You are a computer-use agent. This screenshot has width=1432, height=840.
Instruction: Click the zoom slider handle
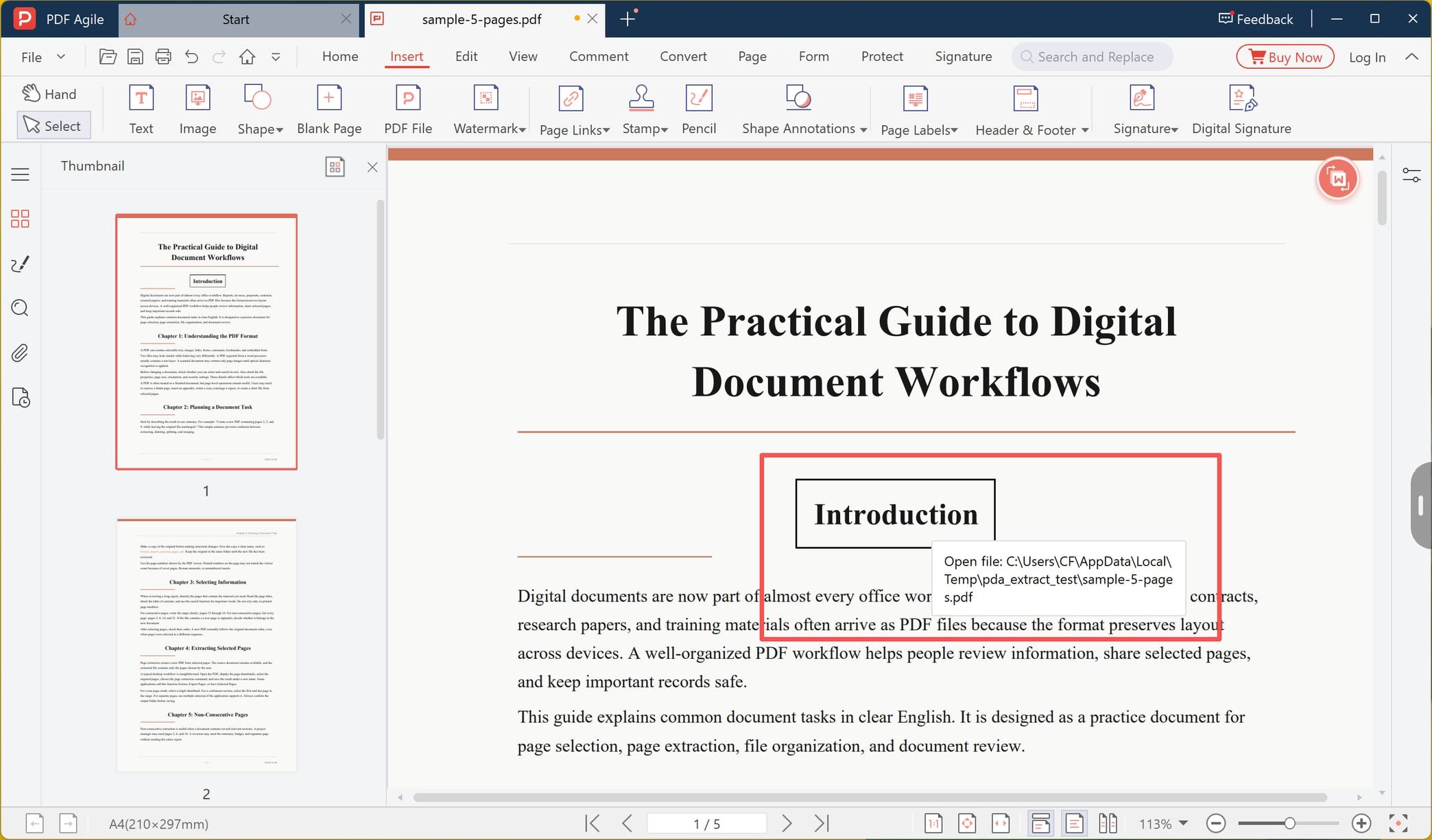(x=1289, y=823)
